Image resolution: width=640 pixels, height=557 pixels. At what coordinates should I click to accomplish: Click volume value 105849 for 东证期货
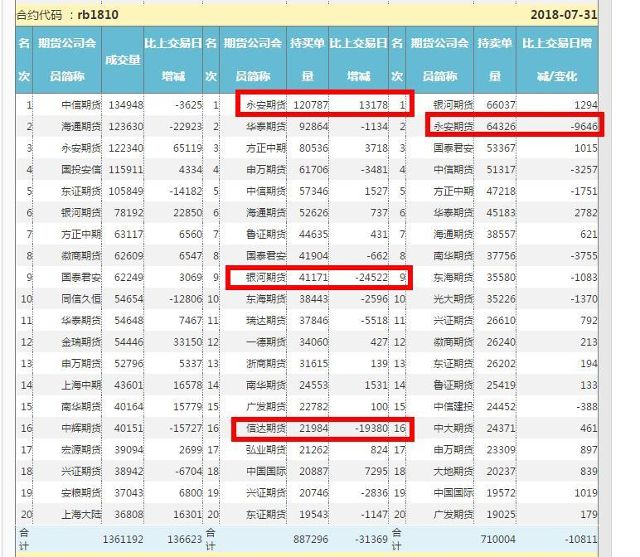pos(126,191)
